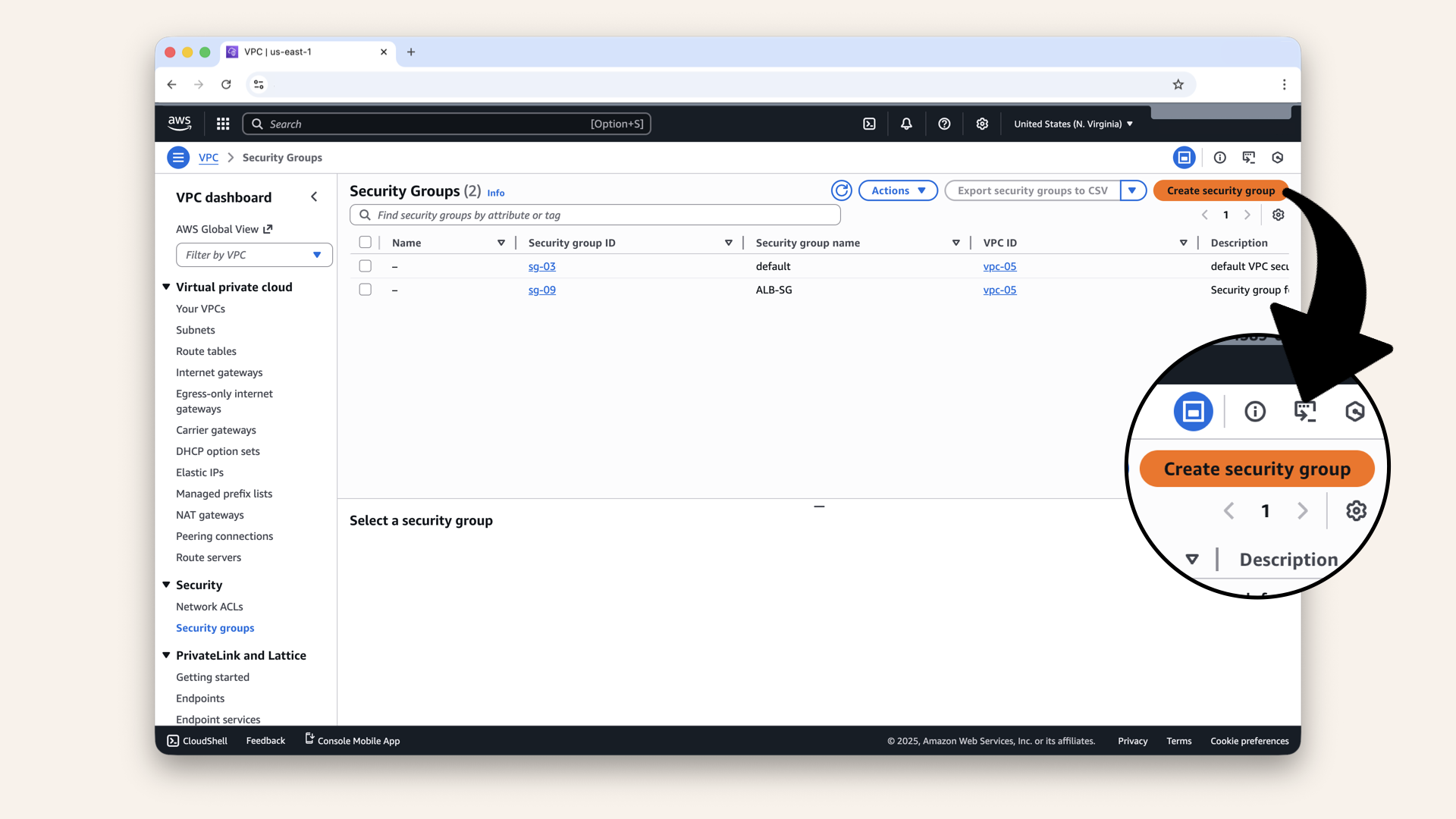Check the sg-03 row checkbox
The width and height of the screenshot is (1456, 819).
[365, 266]
